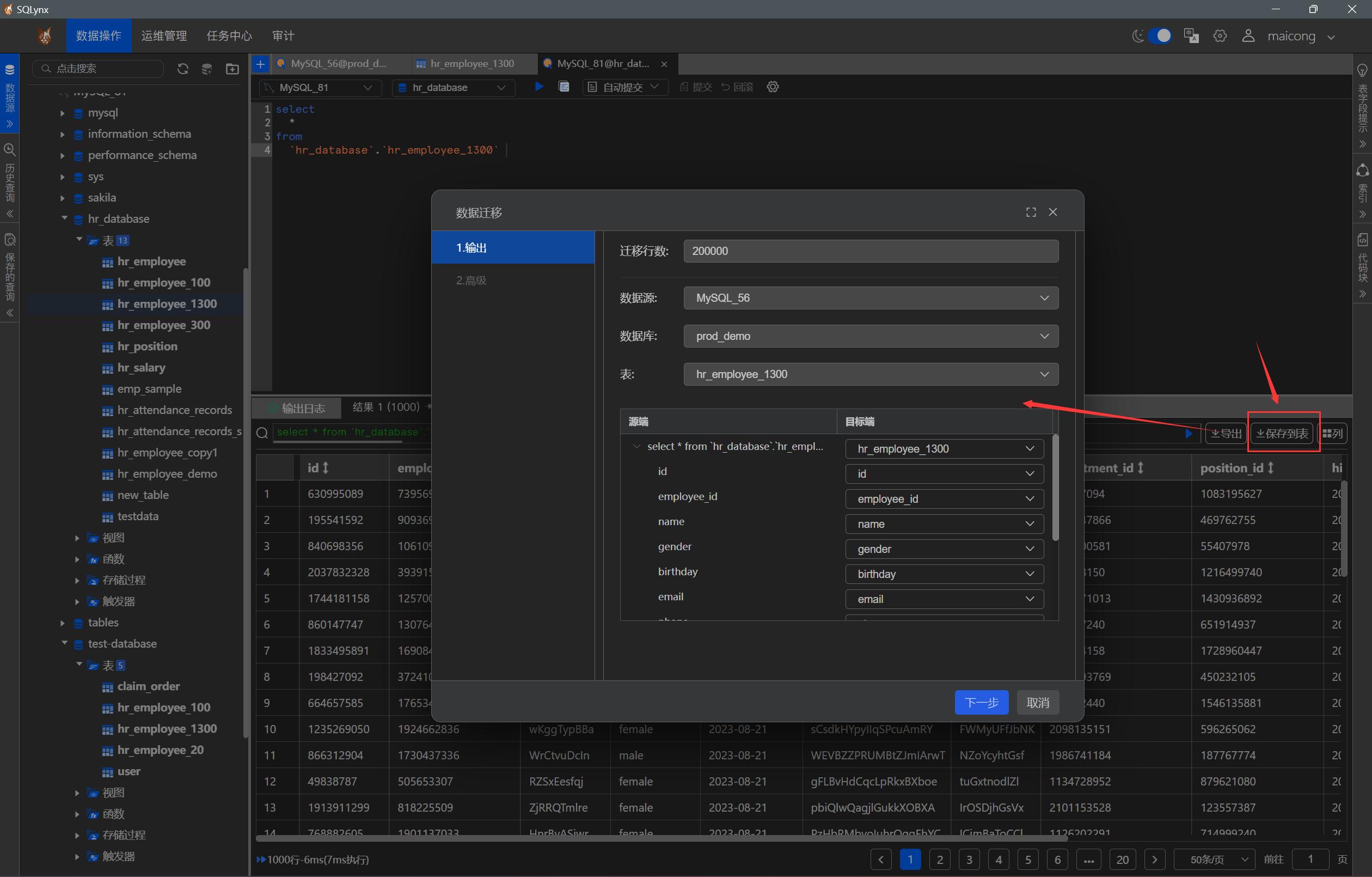Expand the sakila database node

(x=62, y=198)
